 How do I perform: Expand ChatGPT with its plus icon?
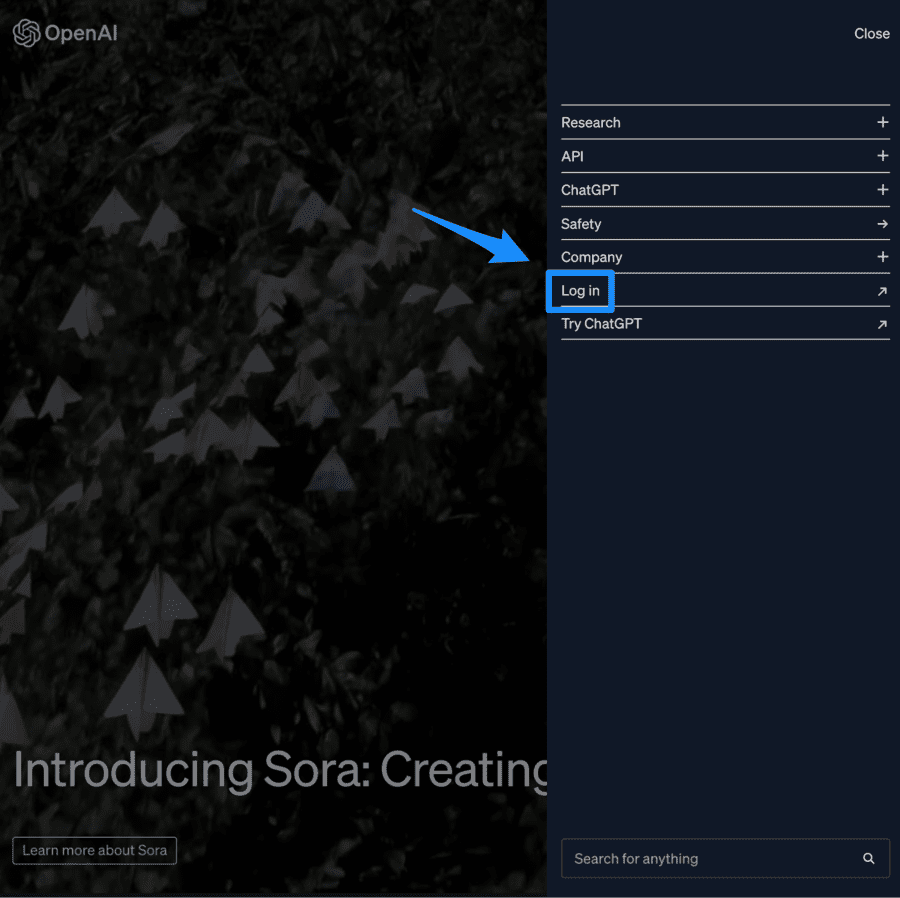883,189
